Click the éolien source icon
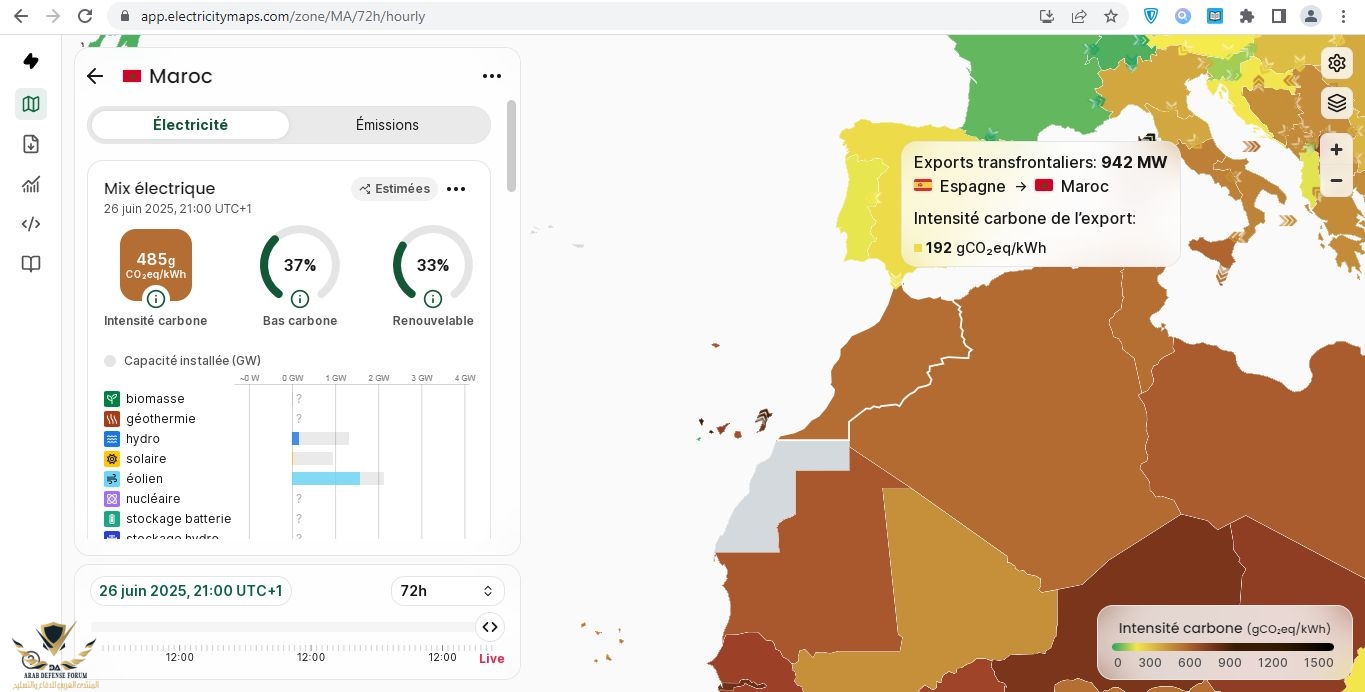 112,479
